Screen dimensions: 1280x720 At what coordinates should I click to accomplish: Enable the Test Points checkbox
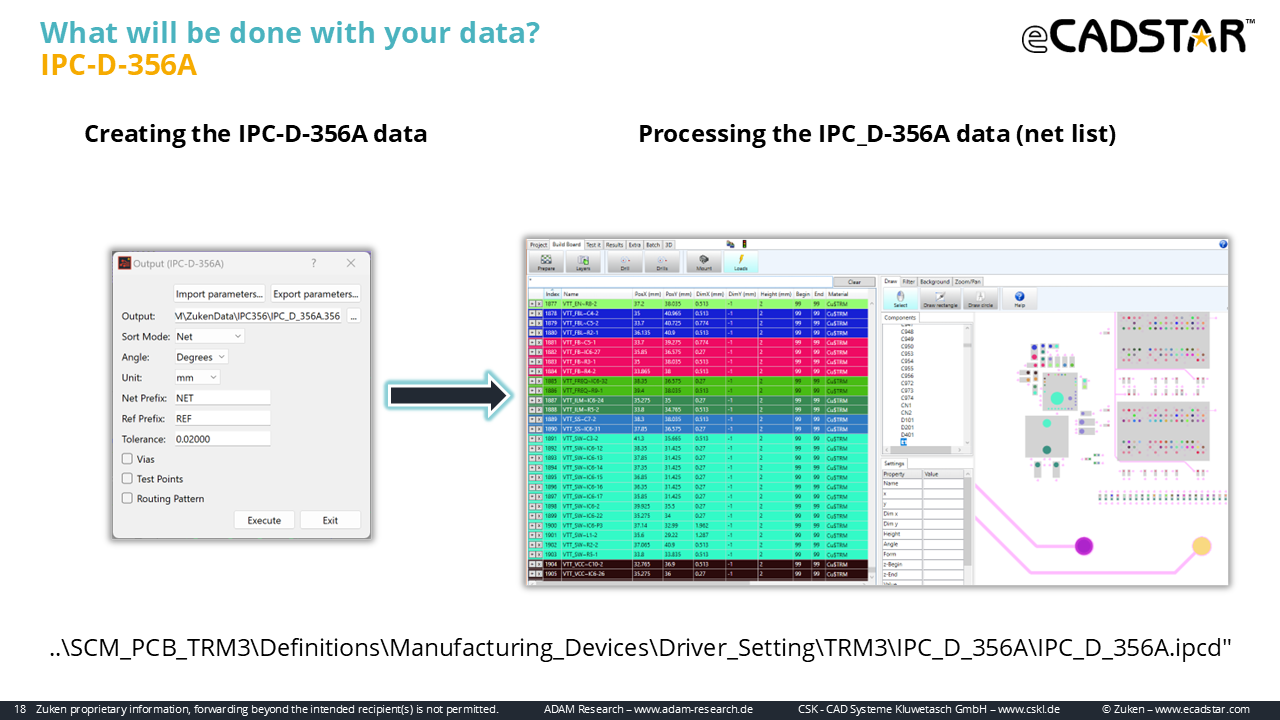coord(127,479)
